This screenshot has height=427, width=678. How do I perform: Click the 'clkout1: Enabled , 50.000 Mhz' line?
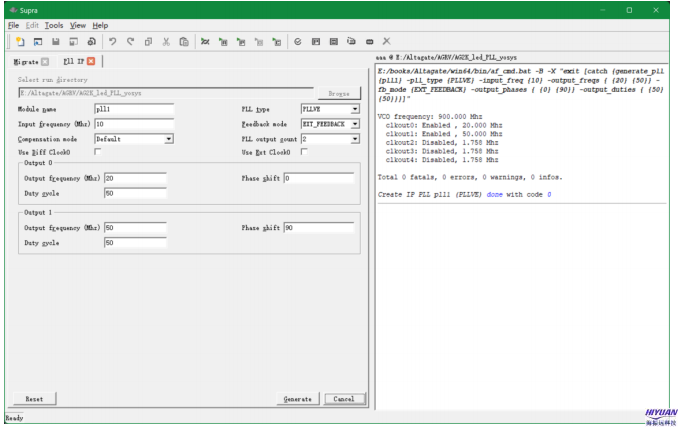click(444, 134)
